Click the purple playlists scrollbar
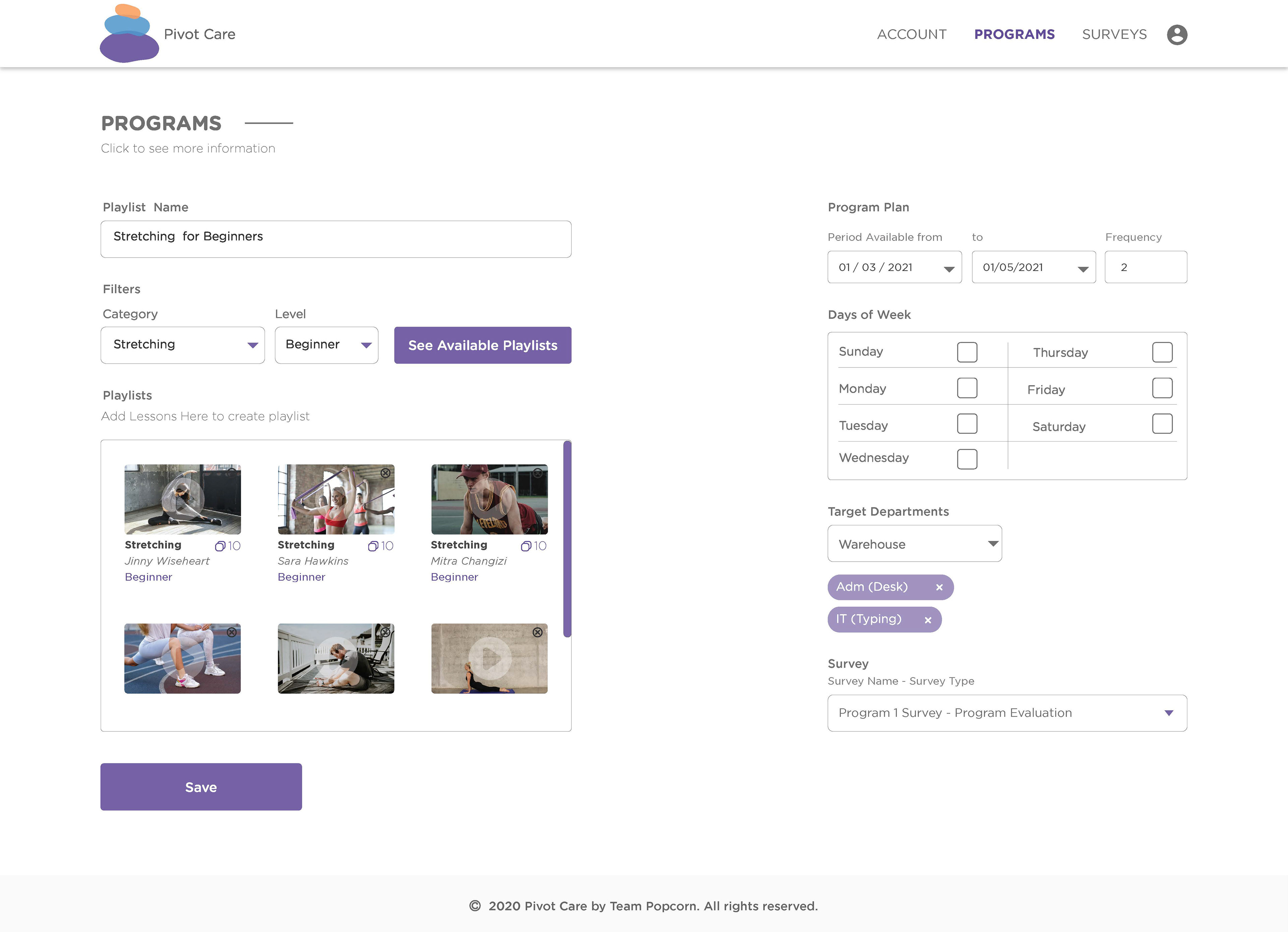The width and height of the screenshot is (1288, 932). (567, 538)
